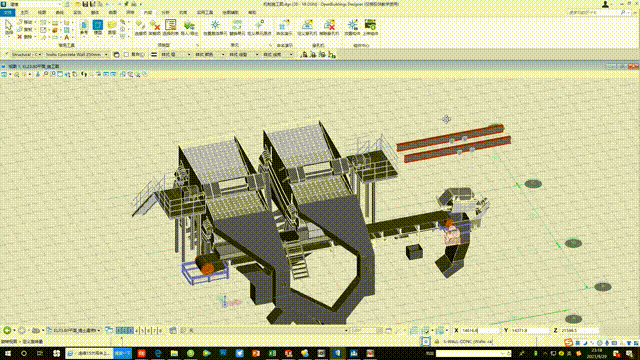Click the Windows Start button
Viewport: 640px width, 360px height.
pos(8,353)
